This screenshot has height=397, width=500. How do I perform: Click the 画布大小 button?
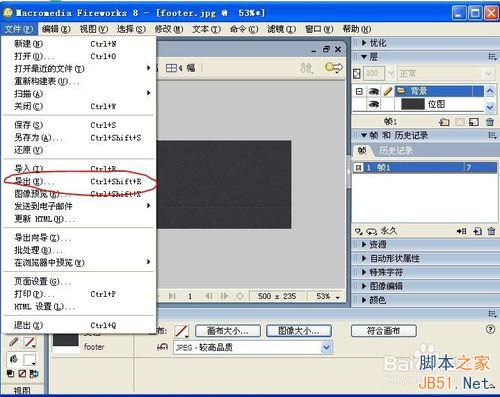[228, 331]
